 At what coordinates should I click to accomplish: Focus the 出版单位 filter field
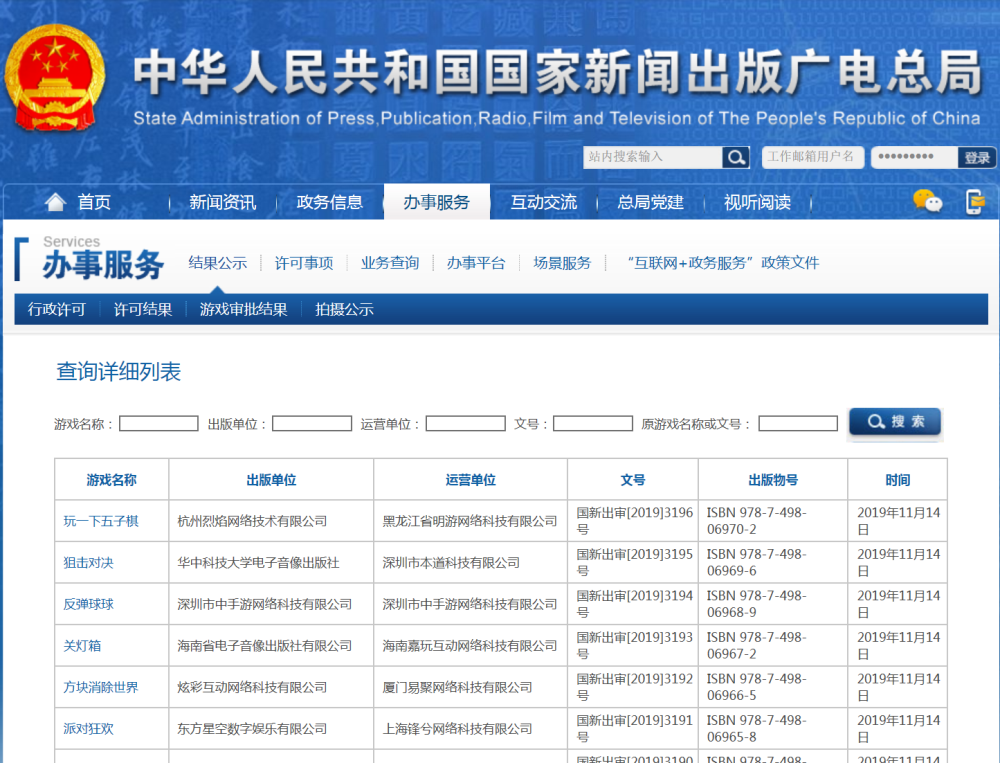click(x=312, y=424)
